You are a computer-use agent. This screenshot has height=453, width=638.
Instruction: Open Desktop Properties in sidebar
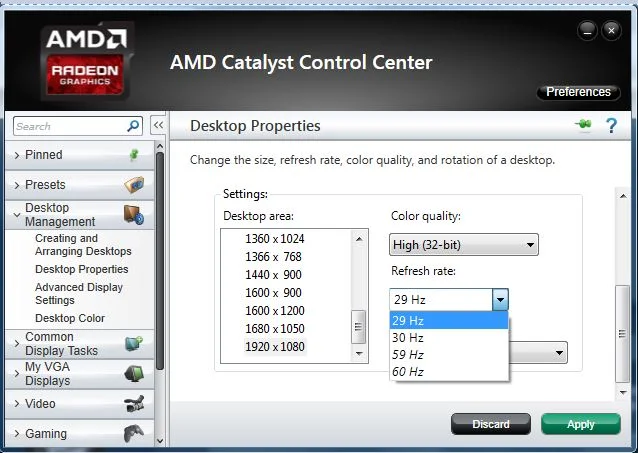coord(81,269)
